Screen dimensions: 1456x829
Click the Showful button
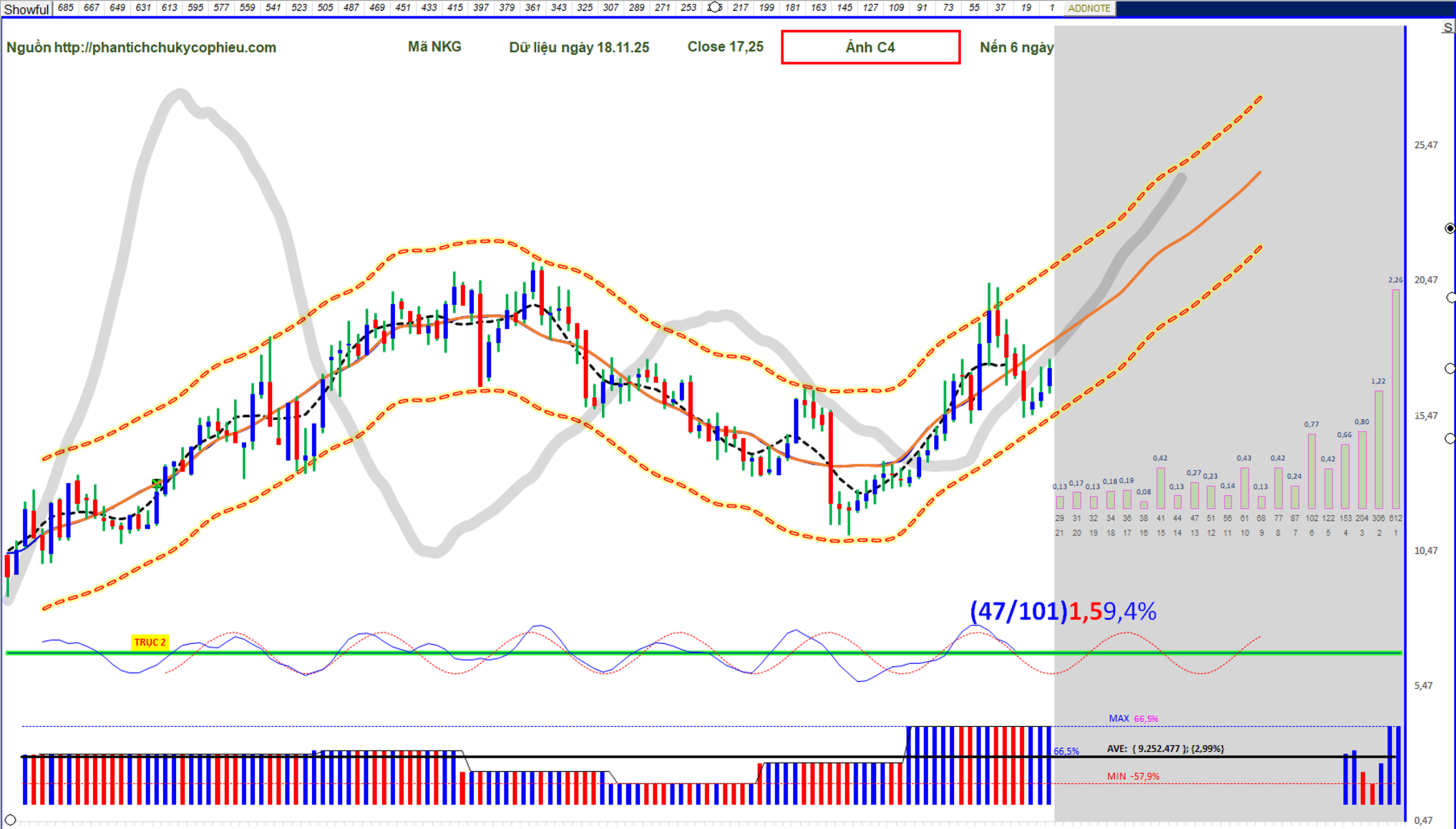coord(26,9)
